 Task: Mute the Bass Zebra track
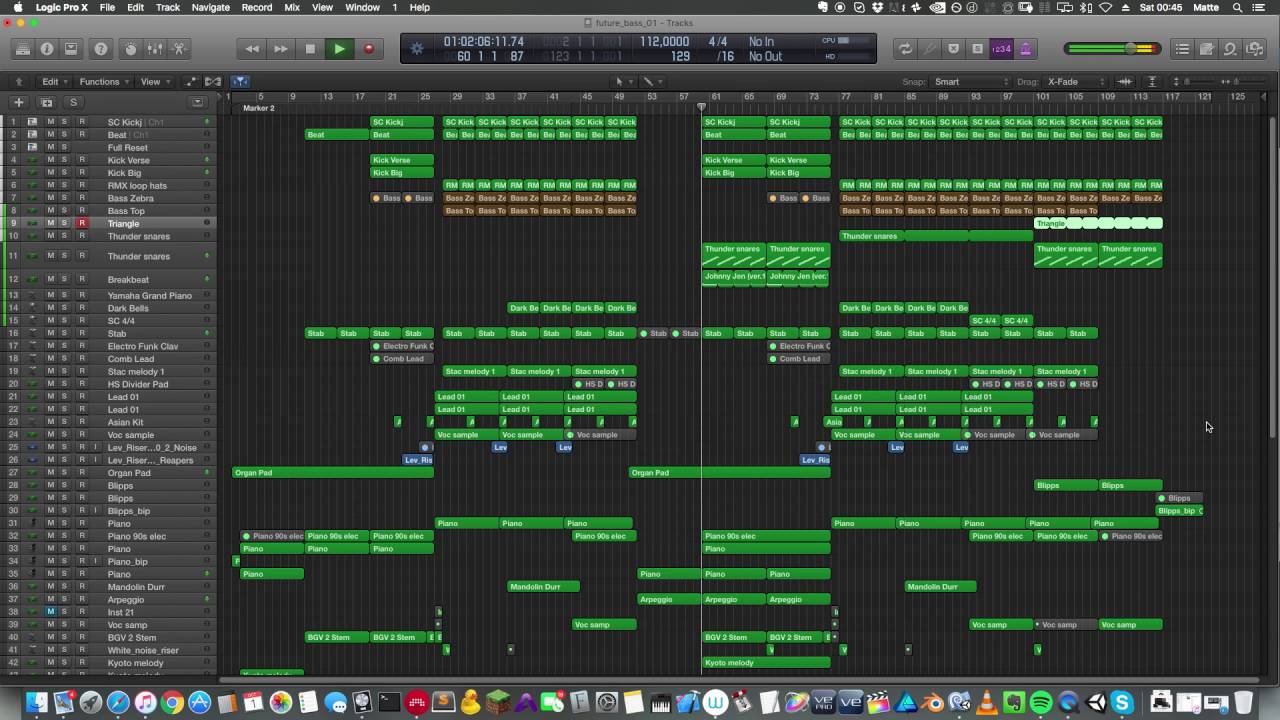click(51, 198)
